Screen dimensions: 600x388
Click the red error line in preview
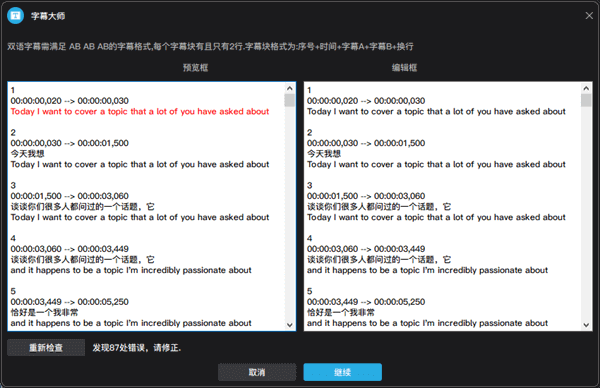pos(140,111)
